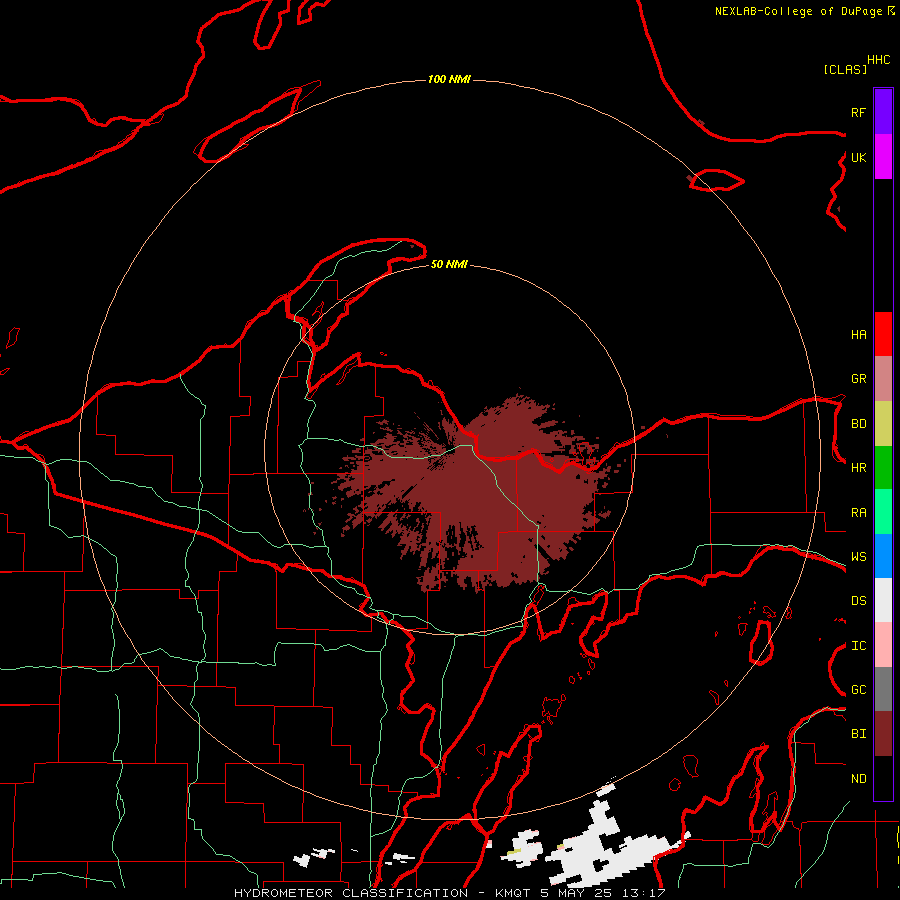
Task: Click the RA light green legend swatch
Action: pyautogui.click(x=883, y=511)
